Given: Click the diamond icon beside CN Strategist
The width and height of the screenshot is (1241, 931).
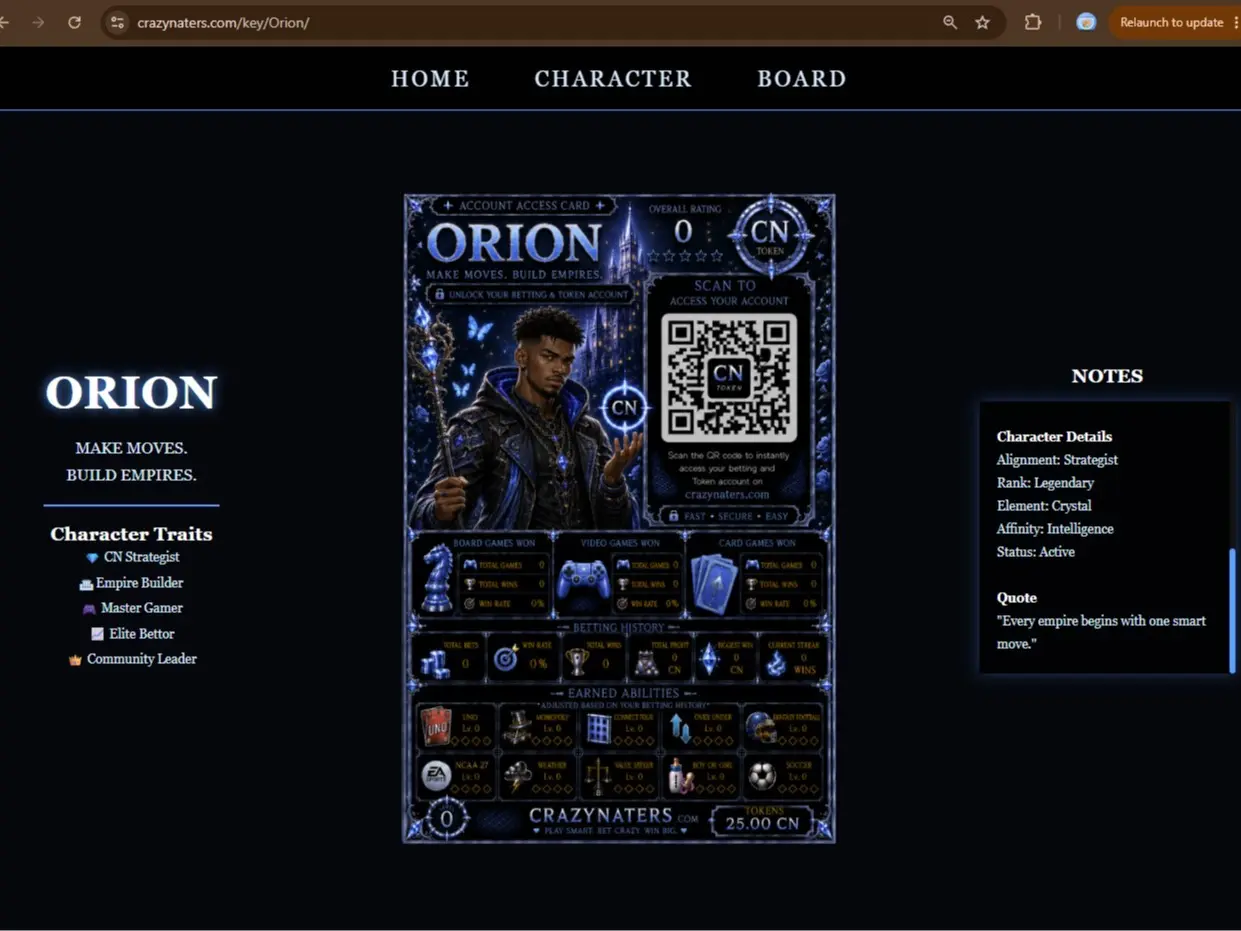Looking at the screenshot, I should [x=93, y=558].
